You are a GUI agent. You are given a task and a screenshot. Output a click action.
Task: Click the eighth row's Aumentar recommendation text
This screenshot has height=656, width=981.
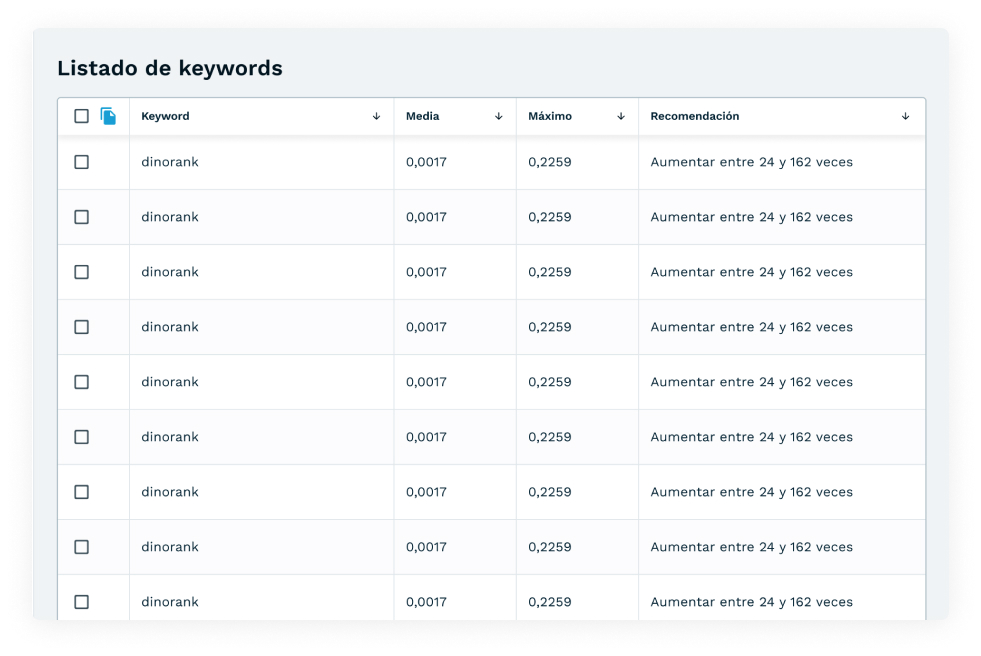pyautogui.click(x=751, y=547)
